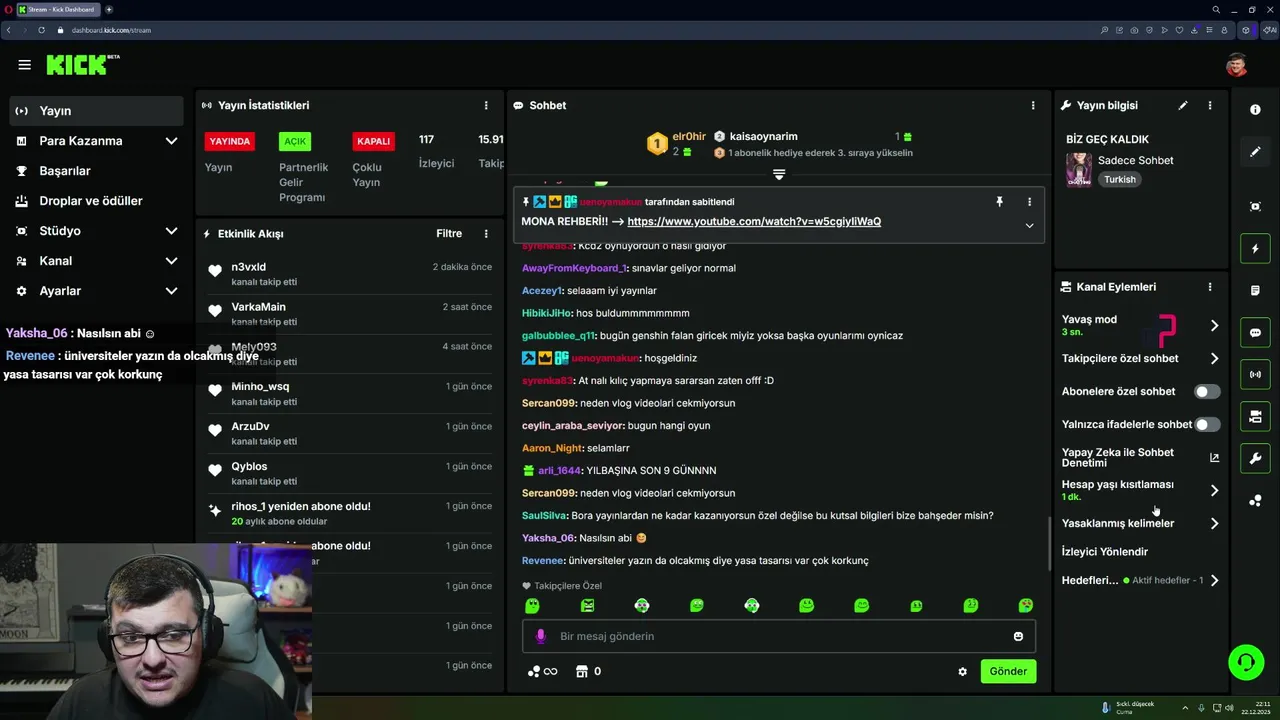Open Yapay Zeka ile Sohbet Denetimi external link
The width and height of the screenshot is (1280, 720).
[1215, 458]
